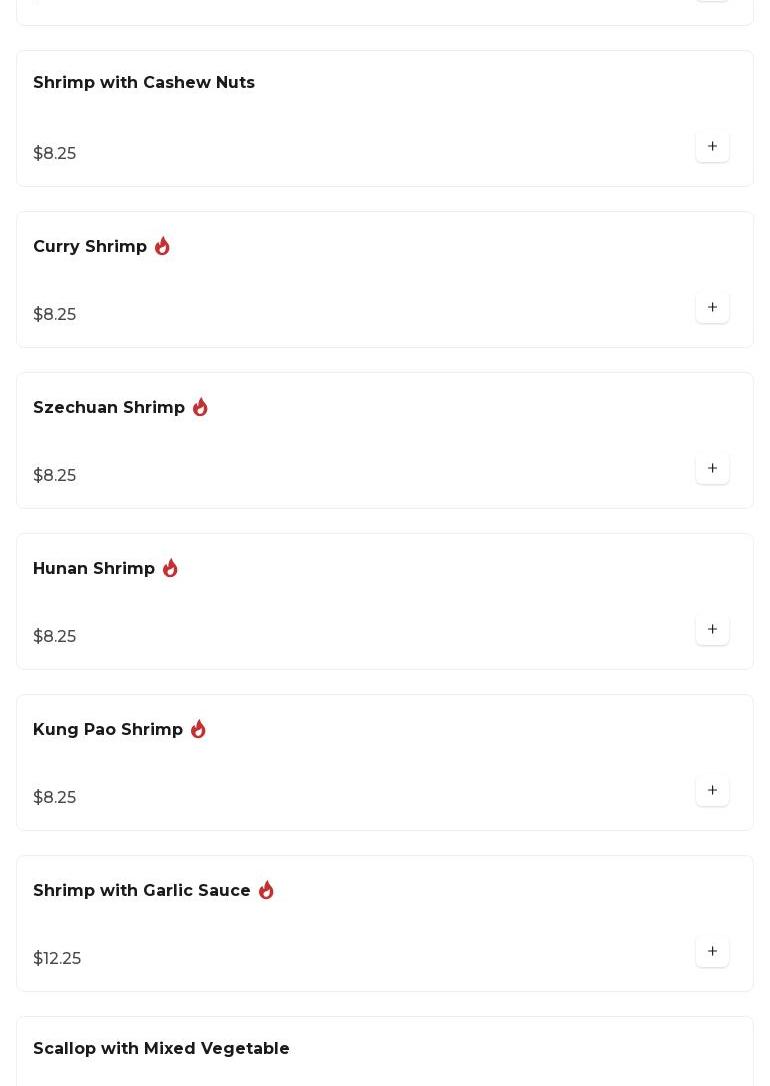Add Kung Pao Shrimp with plus icon
770x1086 pixels.
tap(712, 791)
